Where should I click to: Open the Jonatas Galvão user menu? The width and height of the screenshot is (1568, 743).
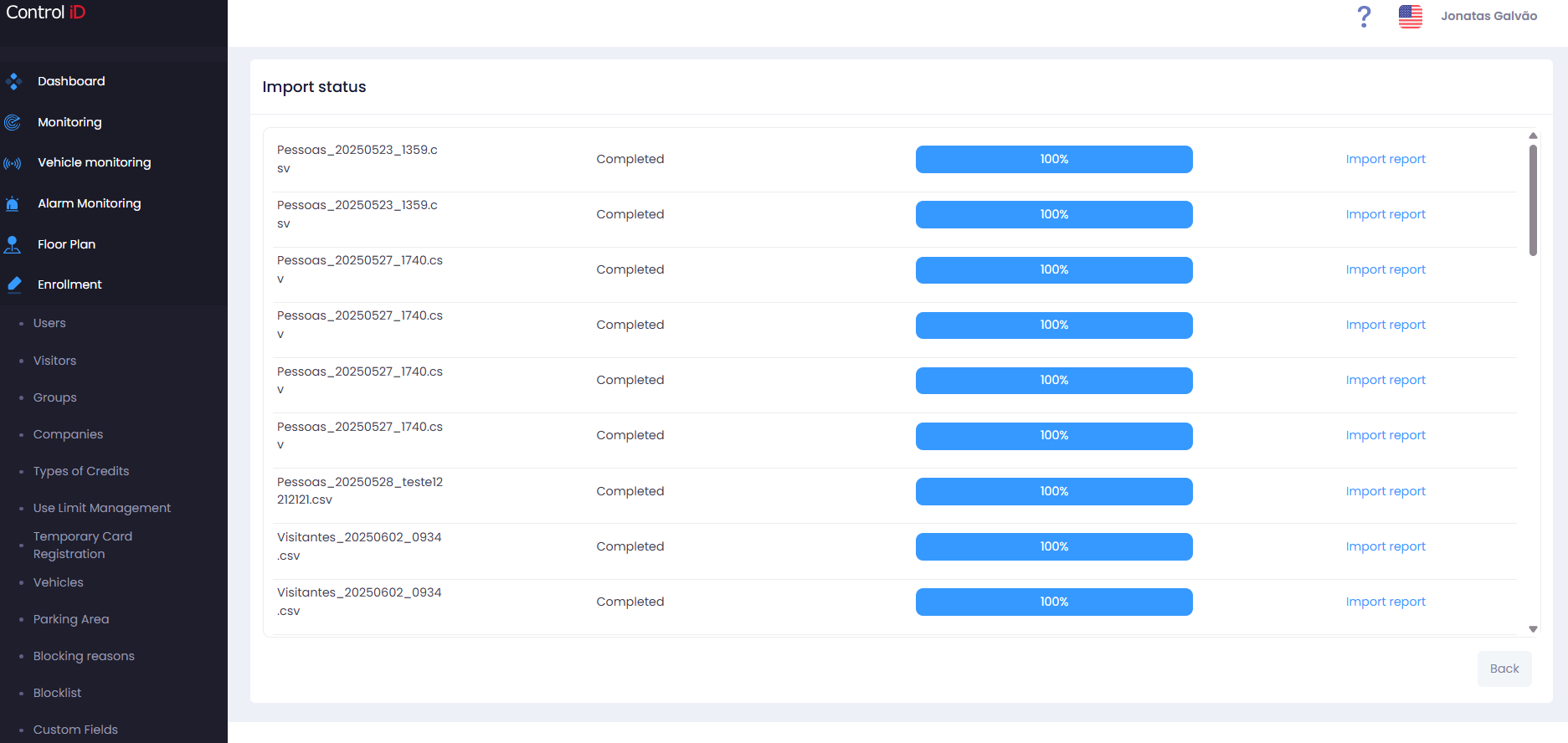1488,16
